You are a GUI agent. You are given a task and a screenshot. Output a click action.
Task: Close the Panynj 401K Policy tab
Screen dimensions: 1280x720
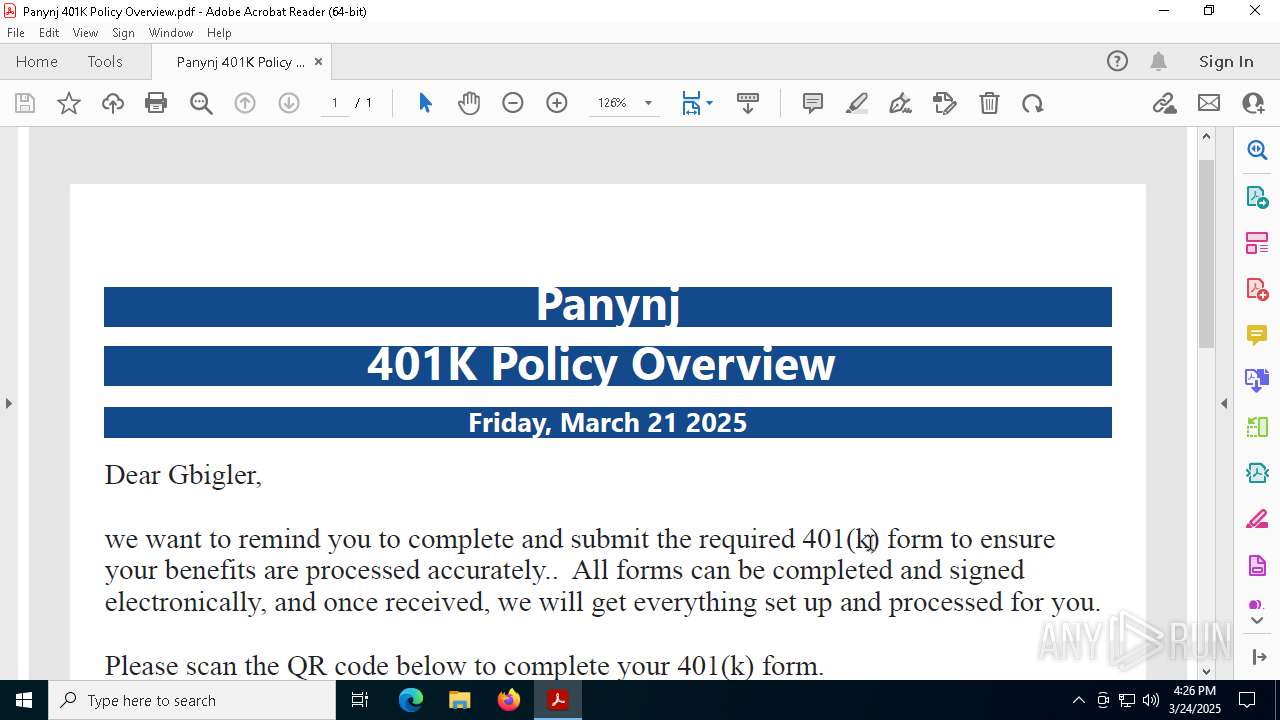318,61
